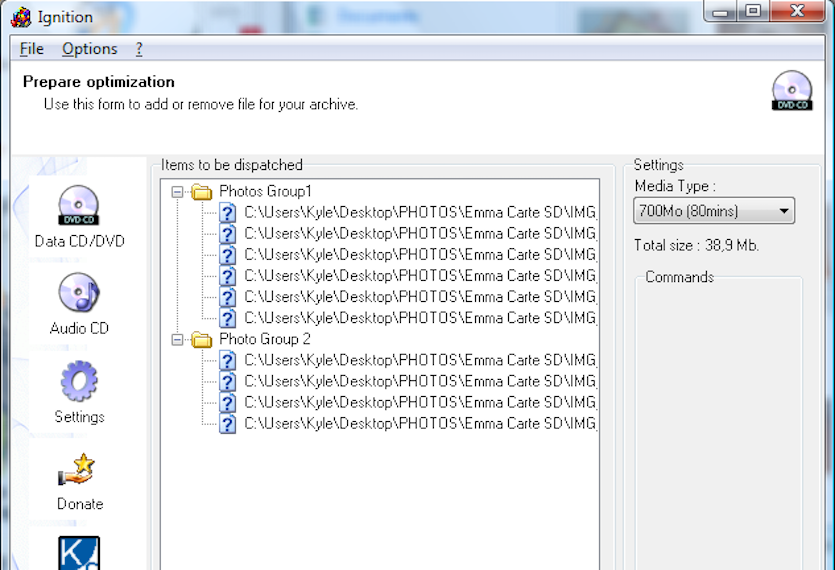Maximize the Ignition window
The image size is (835, 570).
(753, 11)
